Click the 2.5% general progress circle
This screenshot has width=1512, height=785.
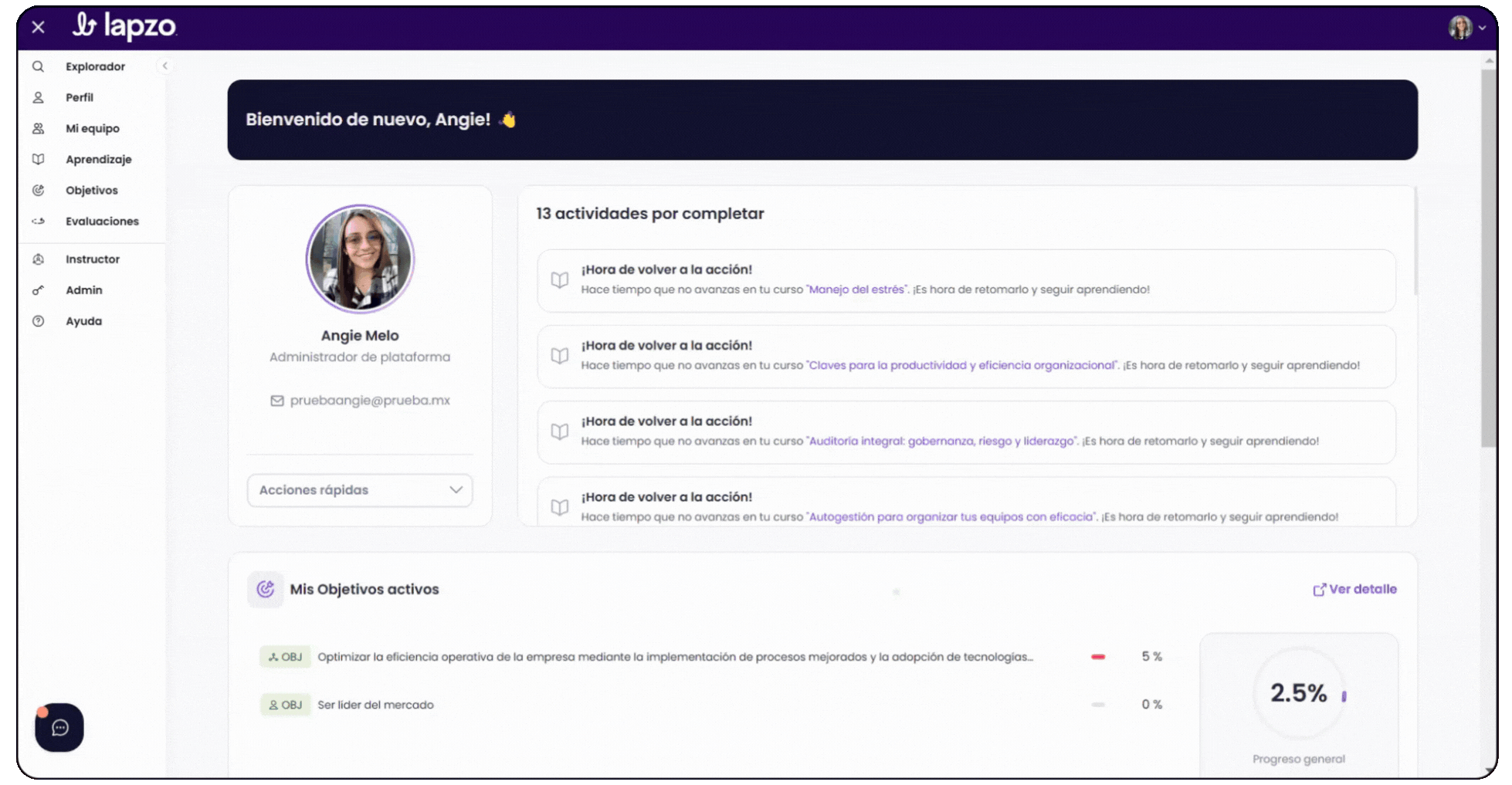(1299, 693)
